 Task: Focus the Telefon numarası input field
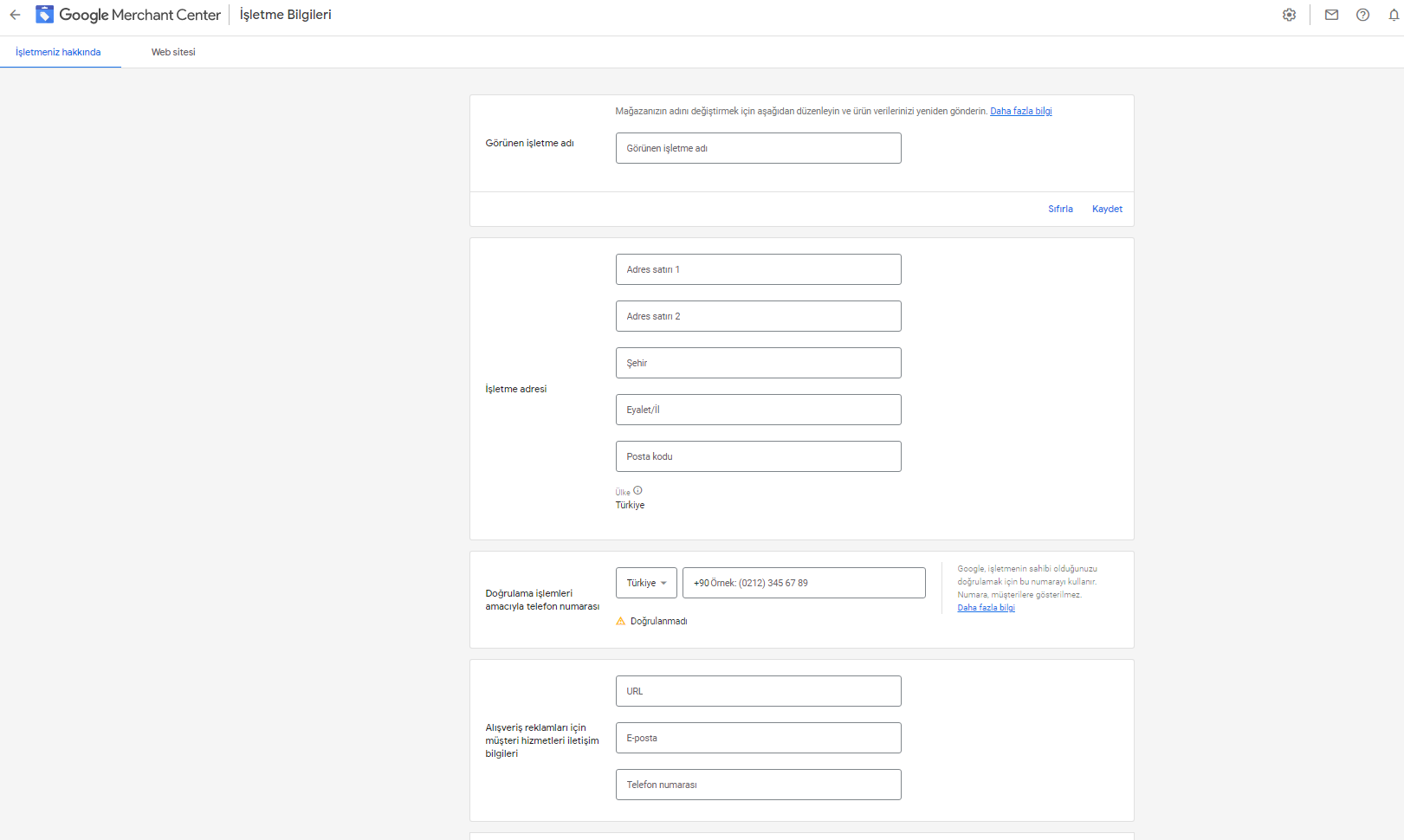[758, 785]
